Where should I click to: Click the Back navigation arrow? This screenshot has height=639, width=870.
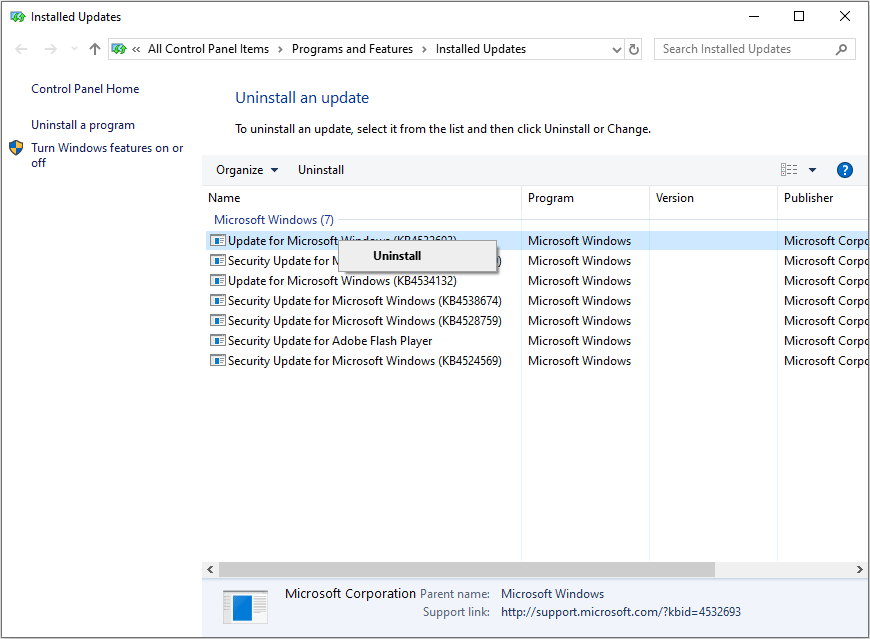click(x=21, y=49)
